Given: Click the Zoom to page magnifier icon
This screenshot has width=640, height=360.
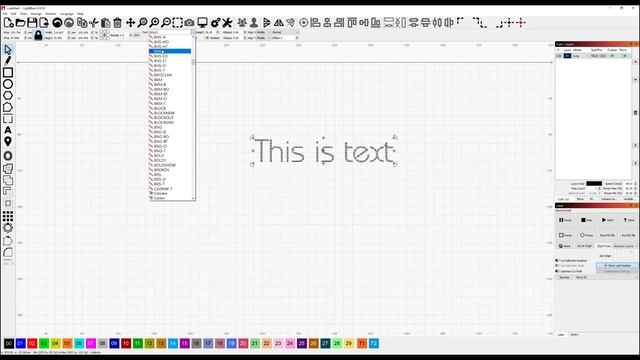Looking at the screenshot, I should (x=142, y=23).
